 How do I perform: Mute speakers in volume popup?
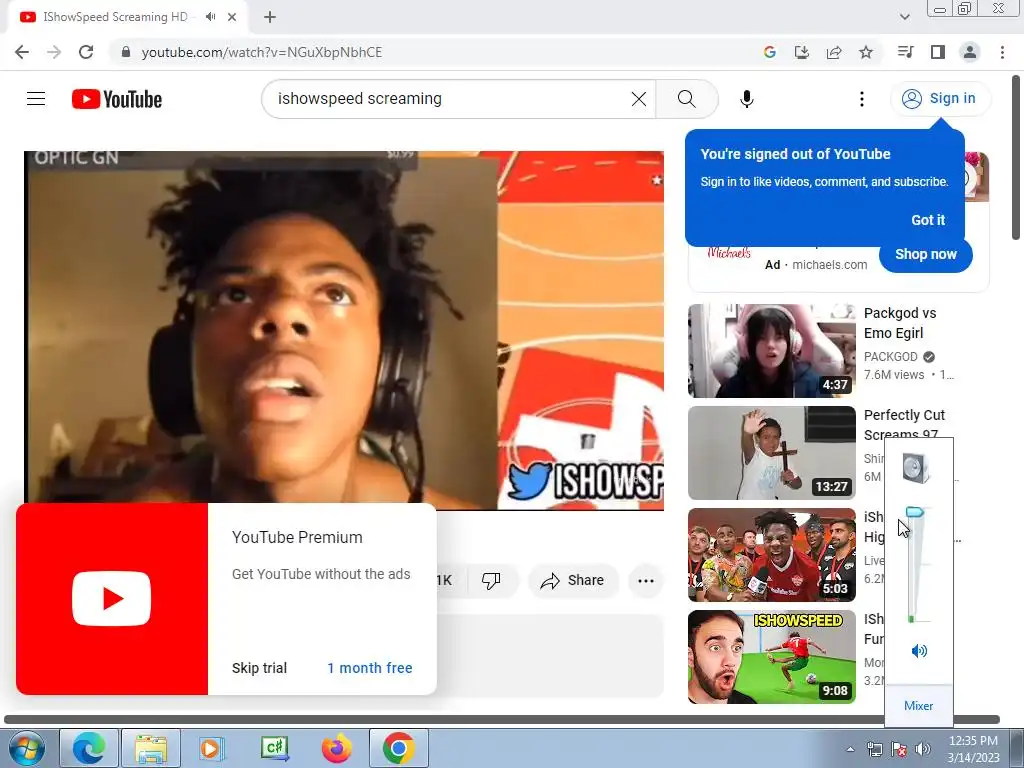(919, 650)
